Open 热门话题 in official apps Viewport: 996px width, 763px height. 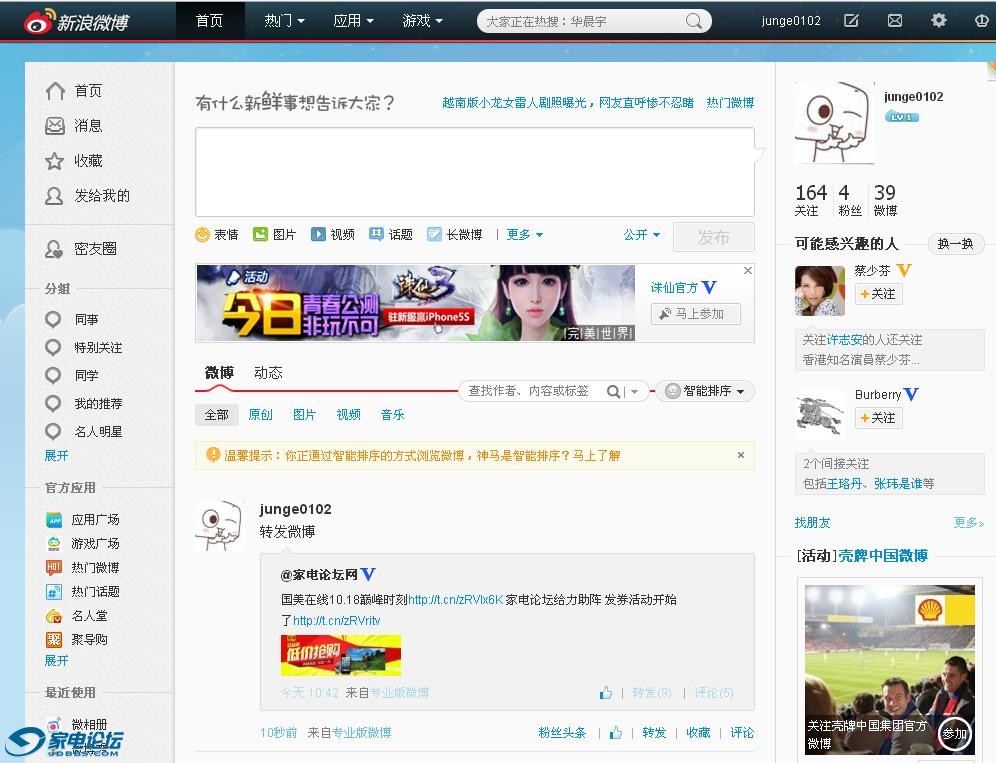(83, 592)
